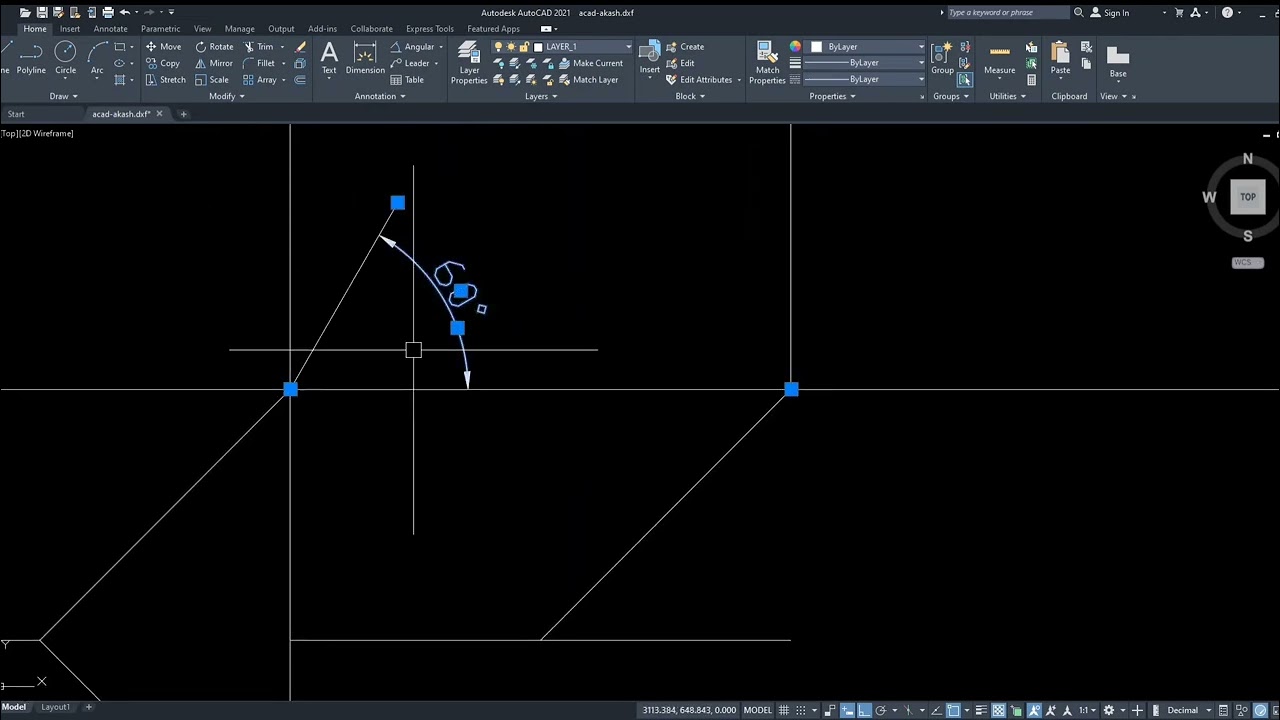Expand the Properties panel

pos(832,96)
